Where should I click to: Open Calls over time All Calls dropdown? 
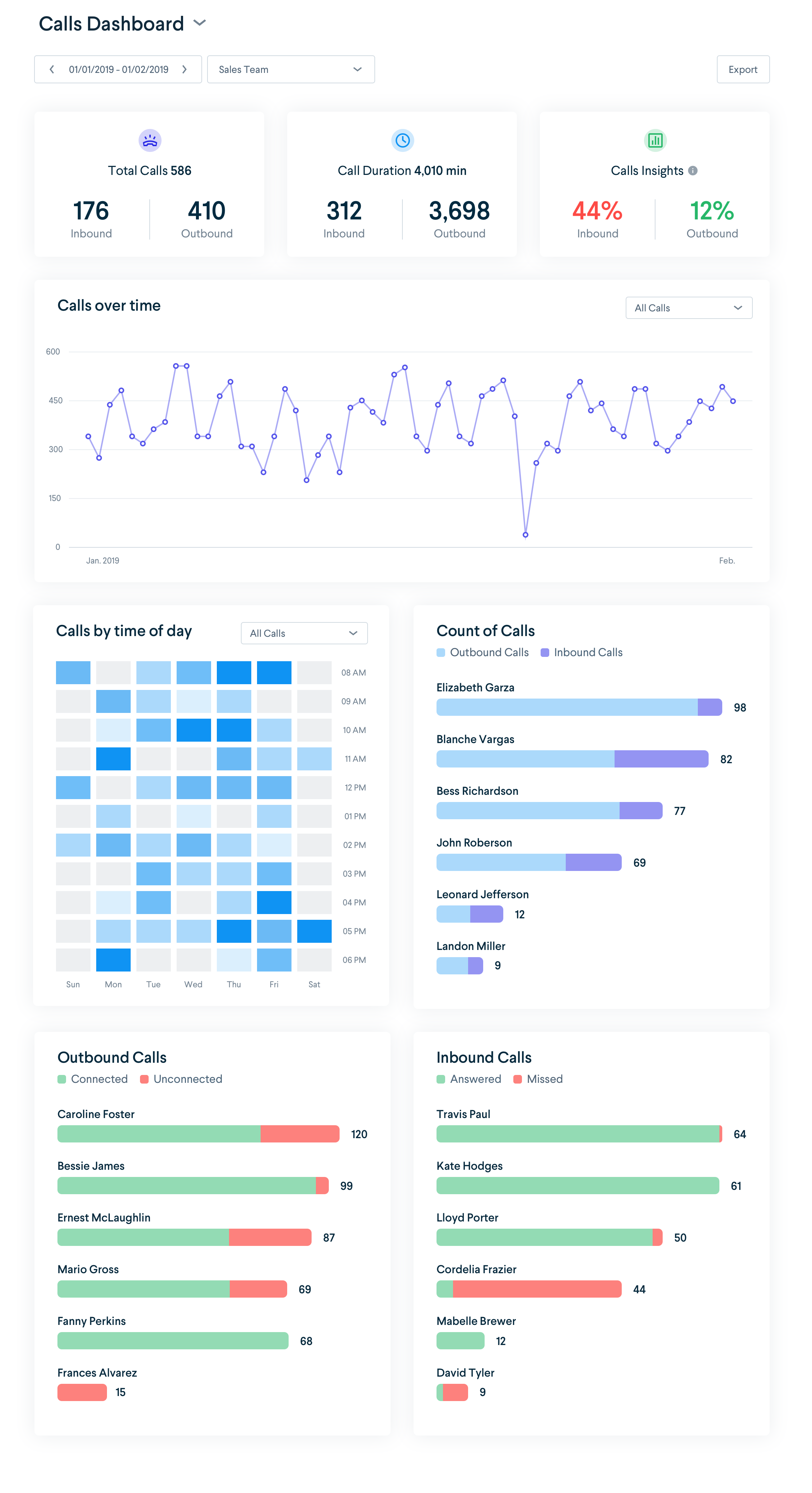(688, 308)
